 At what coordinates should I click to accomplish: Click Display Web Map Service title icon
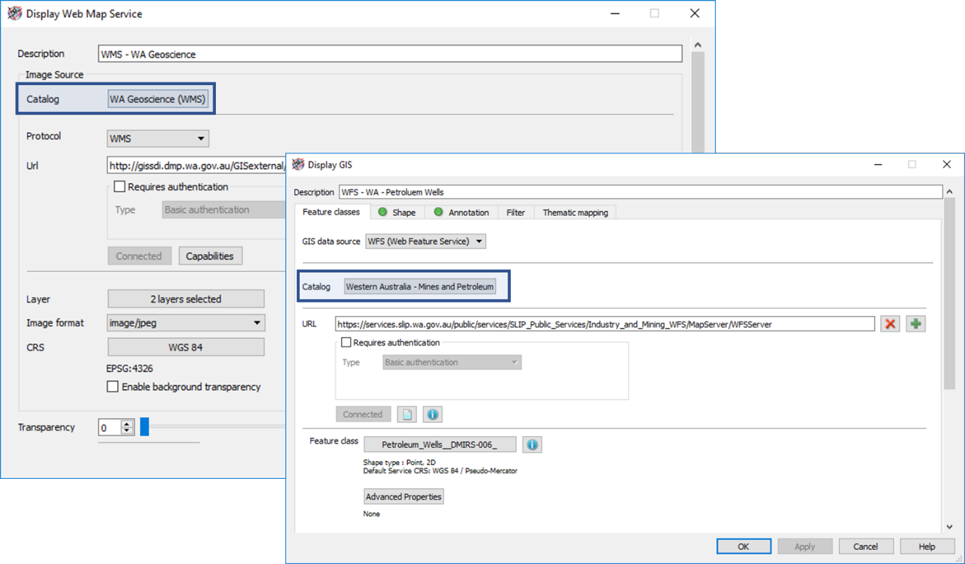pyautogui.click(x=14, y=14)
